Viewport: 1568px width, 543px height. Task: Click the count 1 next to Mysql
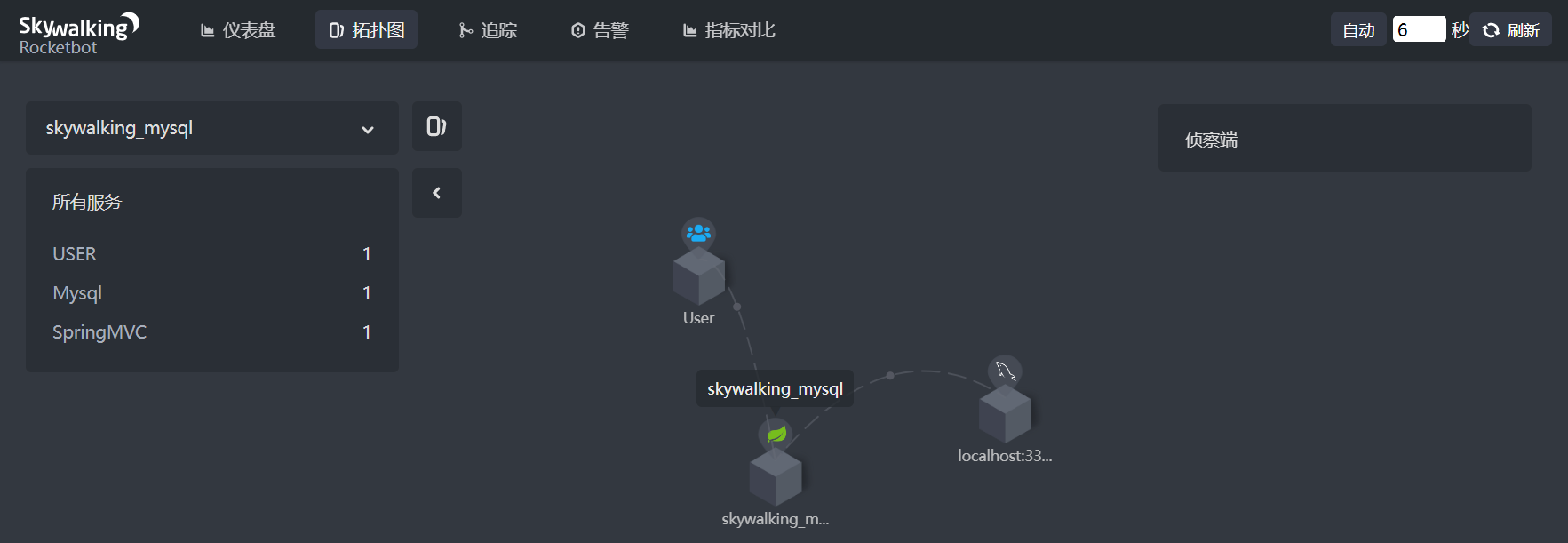click(x=367, y=293)
